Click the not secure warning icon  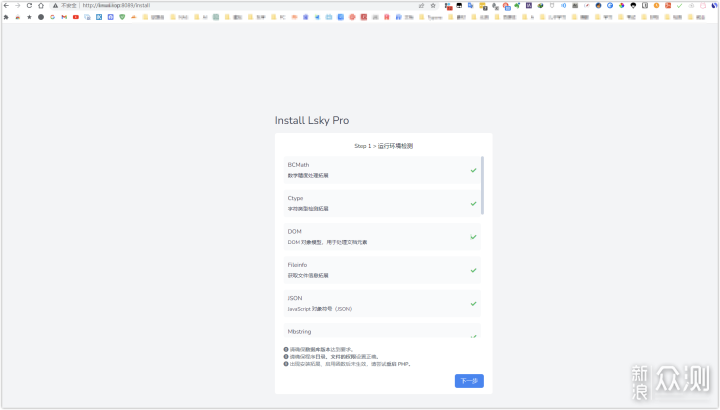[x=54, y=5]
